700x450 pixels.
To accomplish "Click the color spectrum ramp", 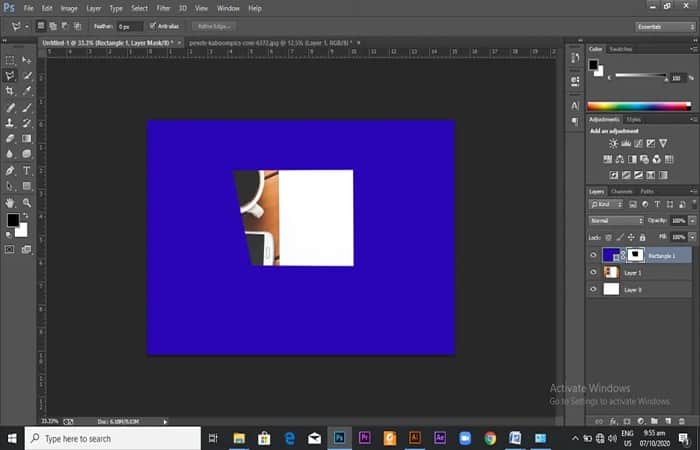I will click(x=639, y=106).
